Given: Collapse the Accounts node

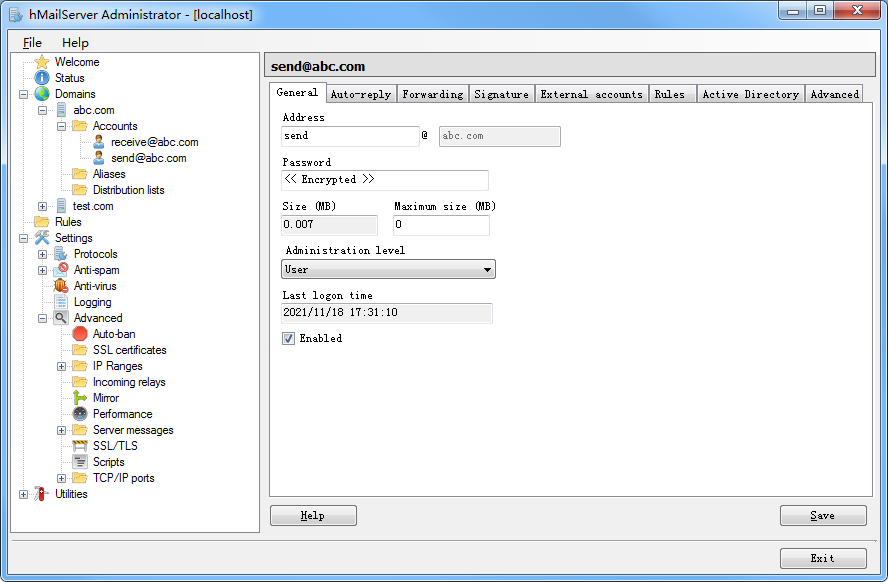Looking at the screenshot, I should [61, 126].
